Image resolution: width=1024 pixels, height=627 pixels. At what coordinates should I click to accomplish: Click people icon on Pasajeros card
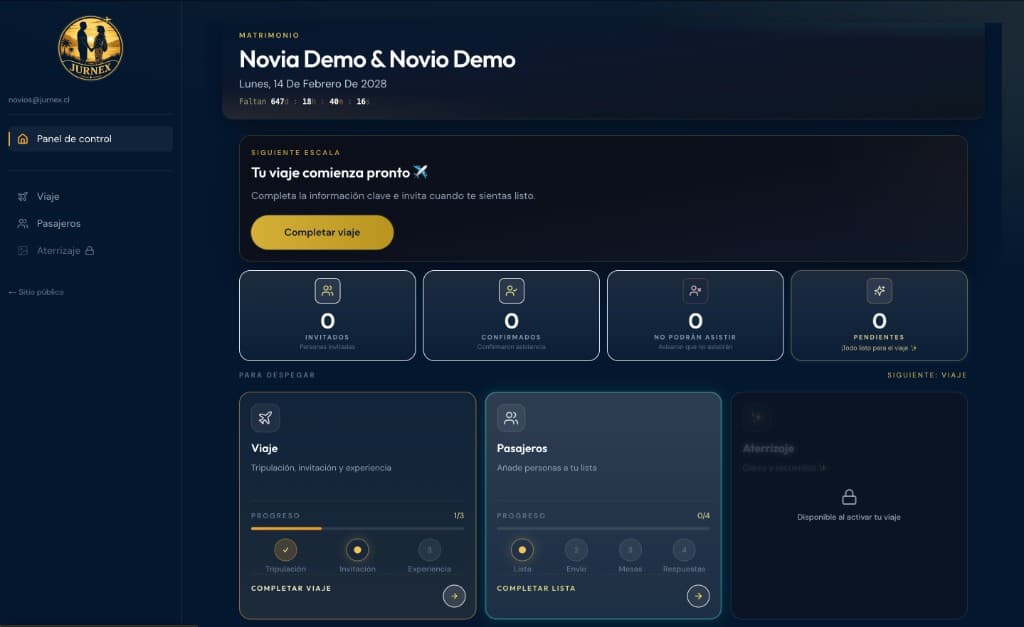(511, 418)
